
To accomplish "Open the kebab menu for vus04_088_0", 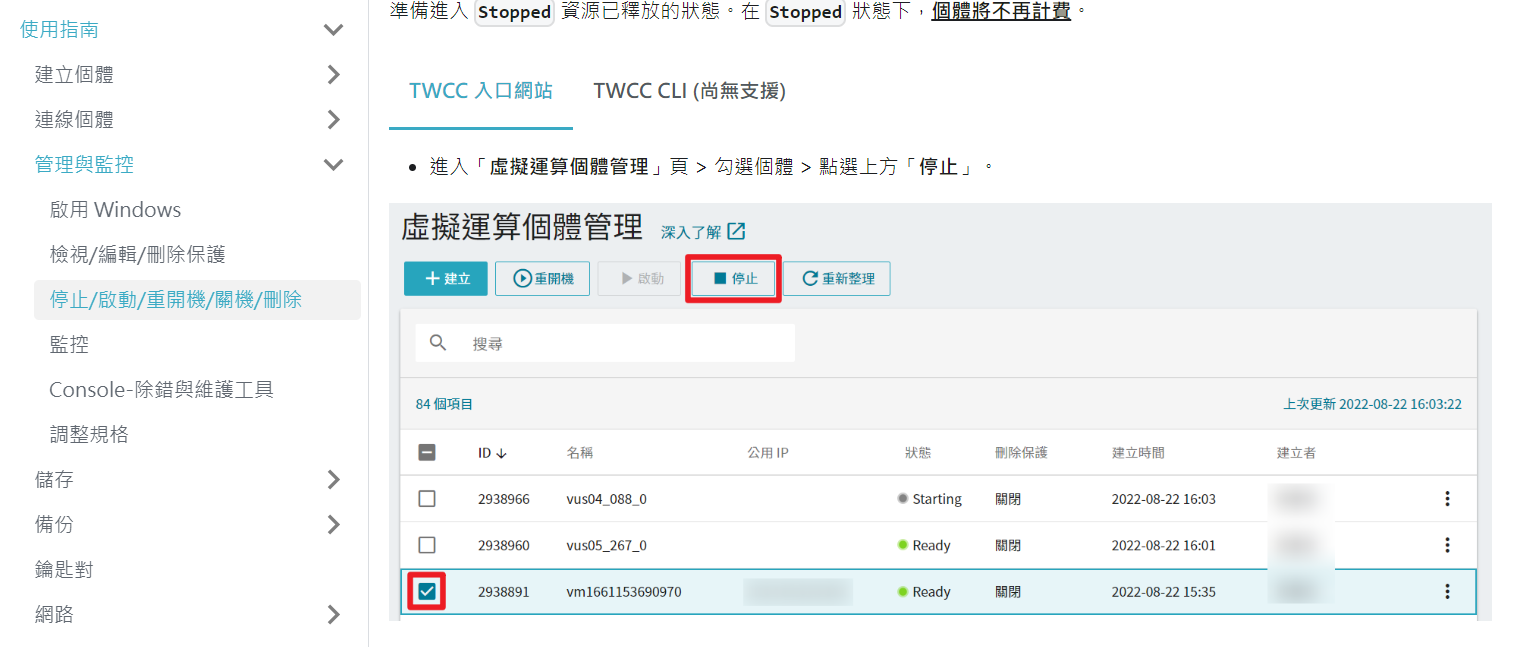I will click(x=1447, y=498).
